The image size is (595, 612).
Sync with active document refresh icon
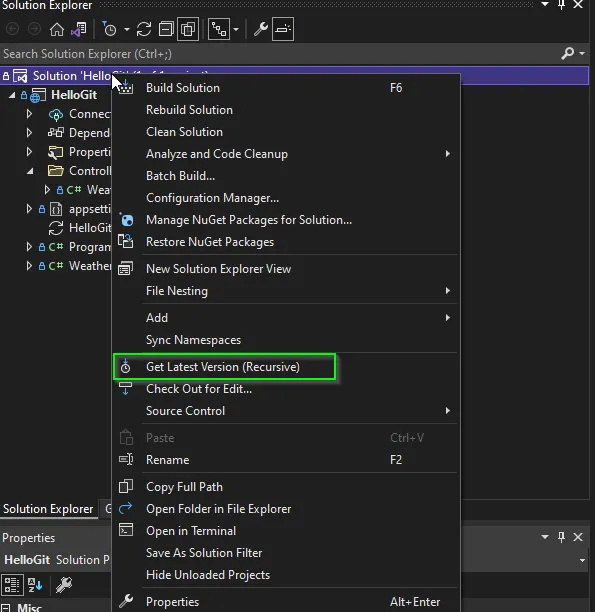[144, 29]
